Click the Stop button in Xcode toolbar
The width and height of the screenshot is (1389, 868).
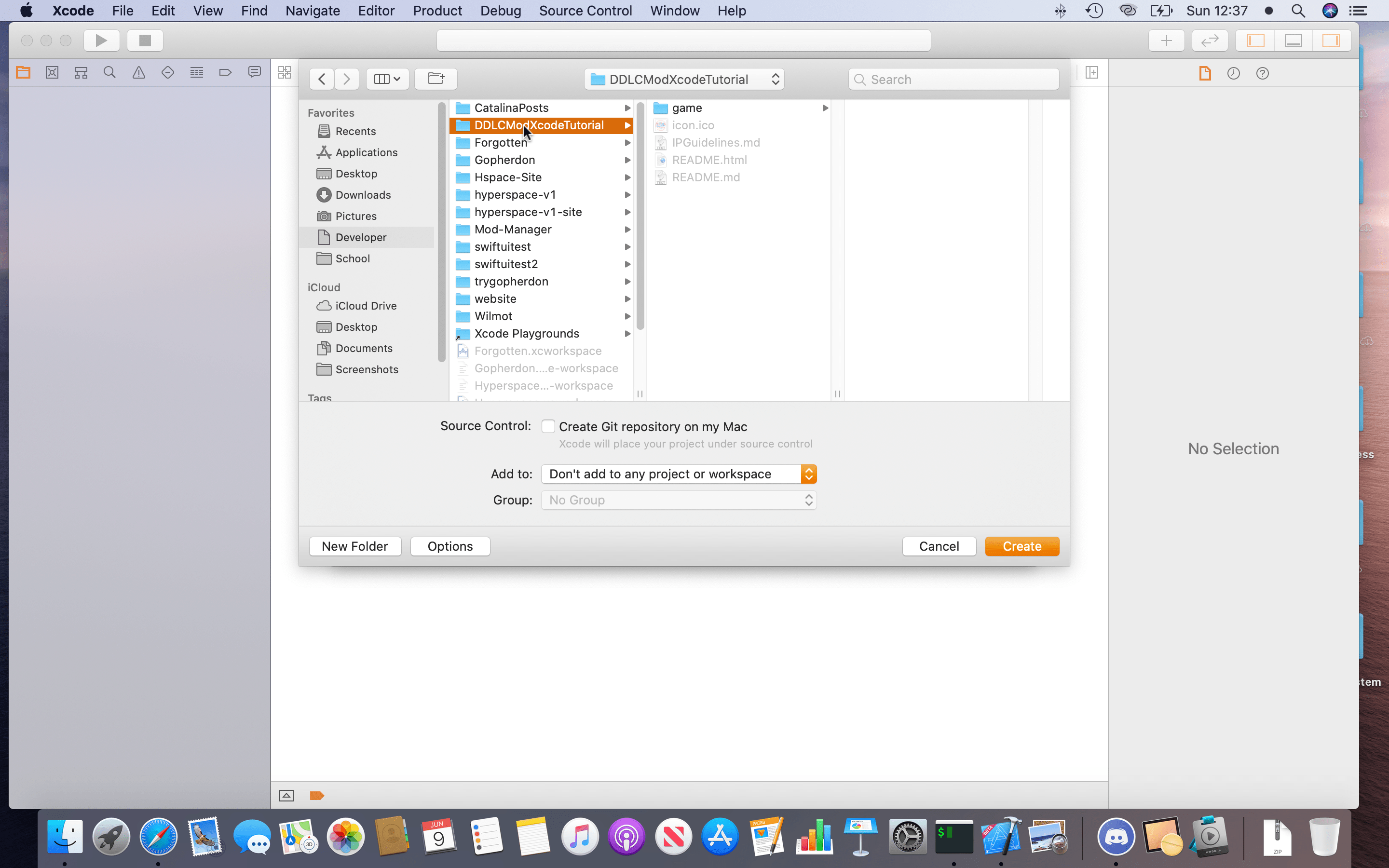click(144, 40)
